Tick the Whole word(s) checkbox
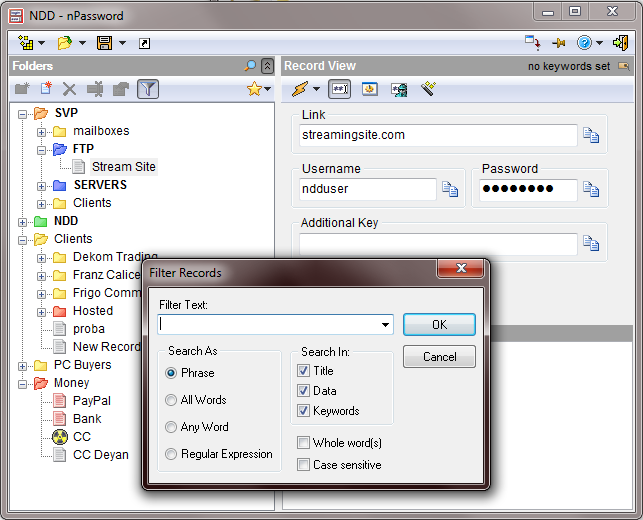Viewport: 643px width, 520px height. [304, 443]
